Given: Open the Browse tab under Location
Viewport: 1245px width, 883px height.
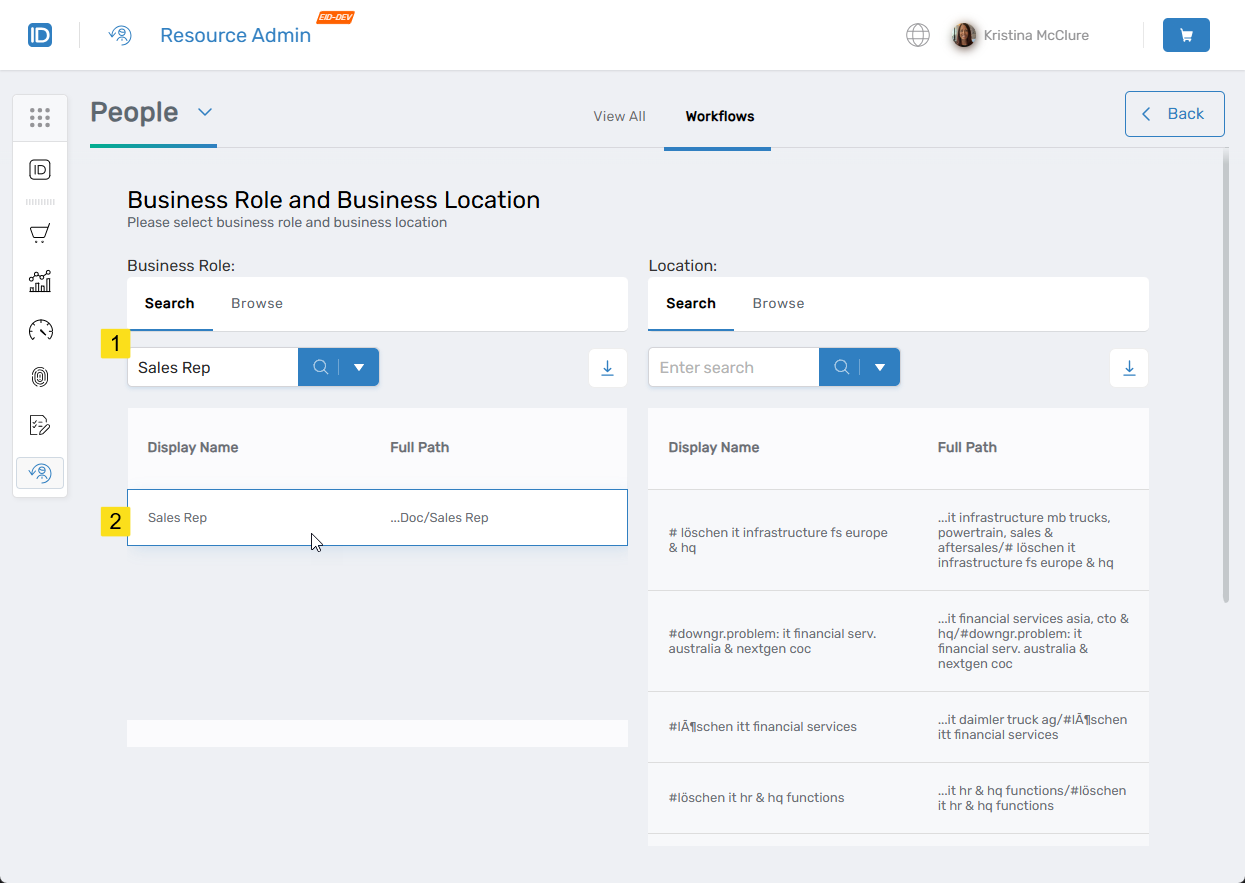Looking at the screenshot, I should pos(778,303).
